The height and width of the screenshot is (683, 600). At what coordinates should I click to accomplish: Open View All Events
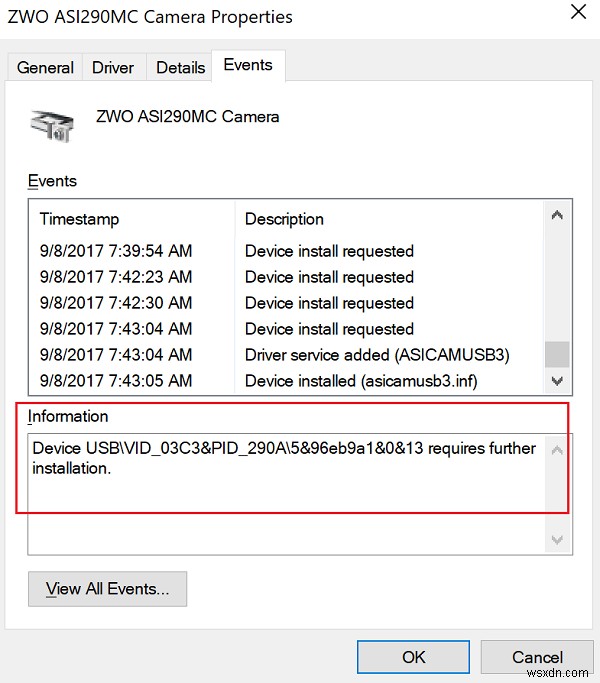pyautogui.click(x=108, y=589)
